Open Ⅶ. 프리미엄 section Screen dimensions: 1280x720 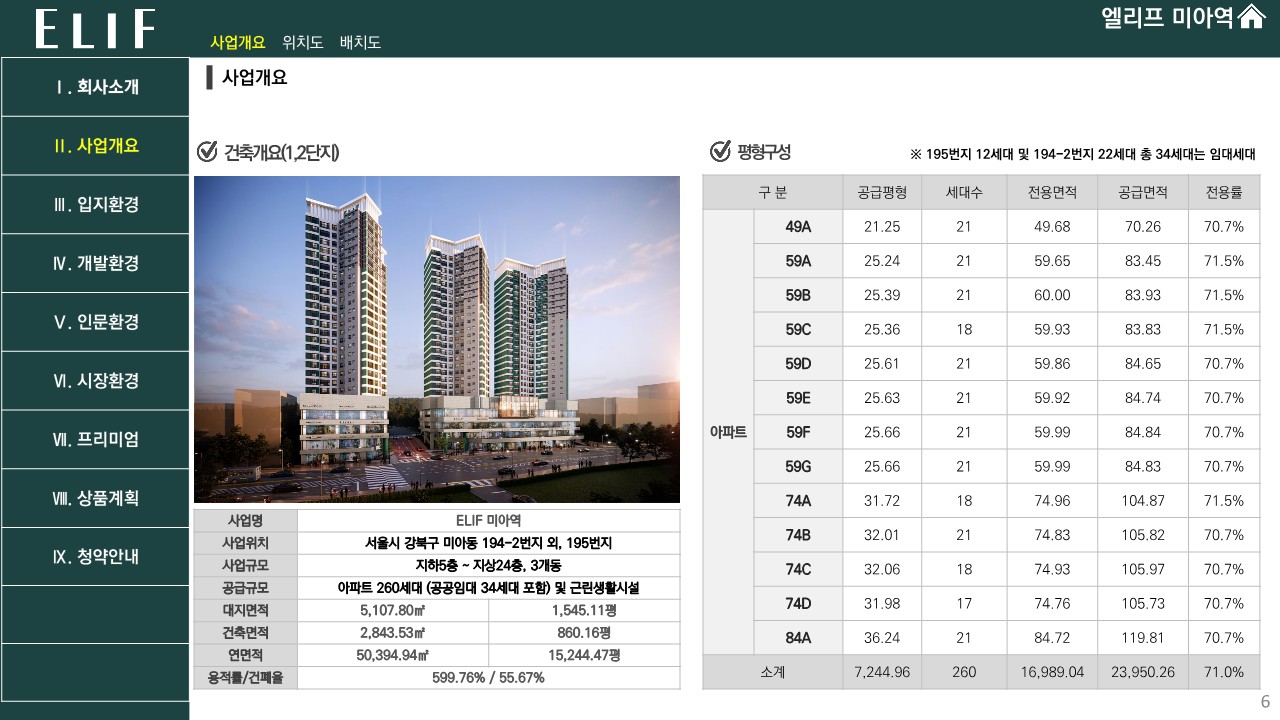coord(96,439)
